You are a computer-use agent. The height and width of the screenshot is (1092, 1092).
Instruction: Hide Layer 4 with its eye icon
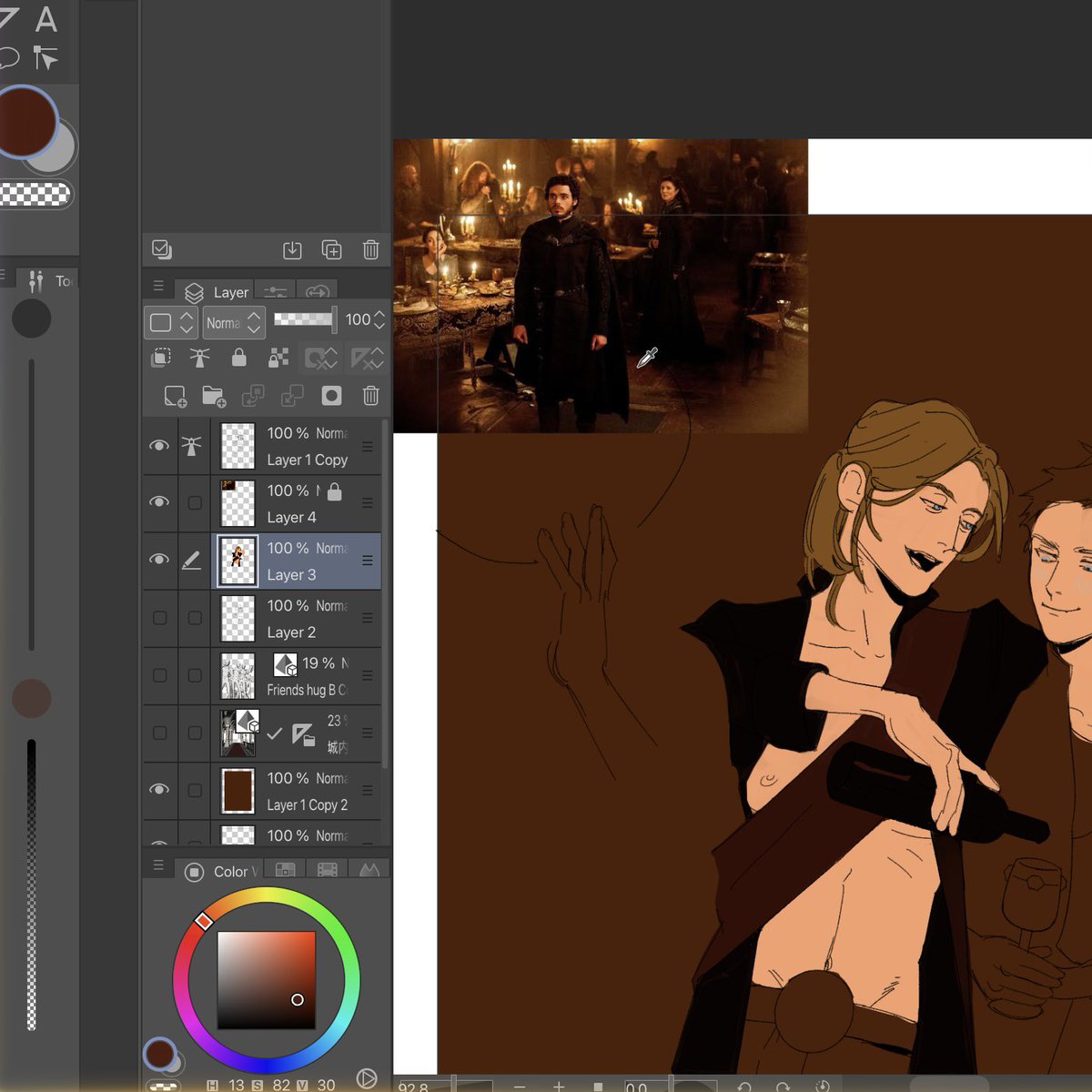159,502
